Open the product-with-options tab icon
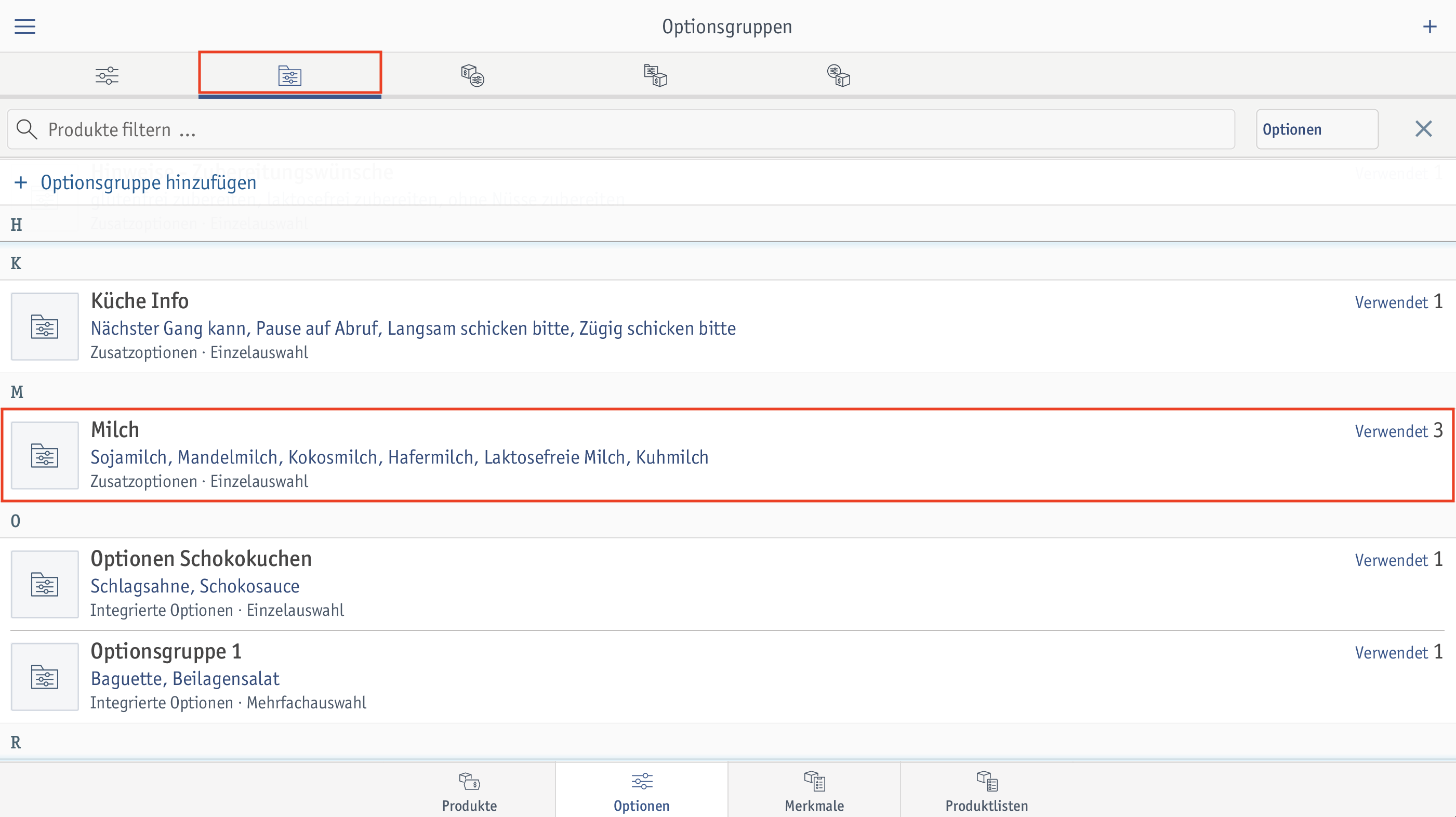Viewport: 1456px width, 817px height. click(472, 75)
